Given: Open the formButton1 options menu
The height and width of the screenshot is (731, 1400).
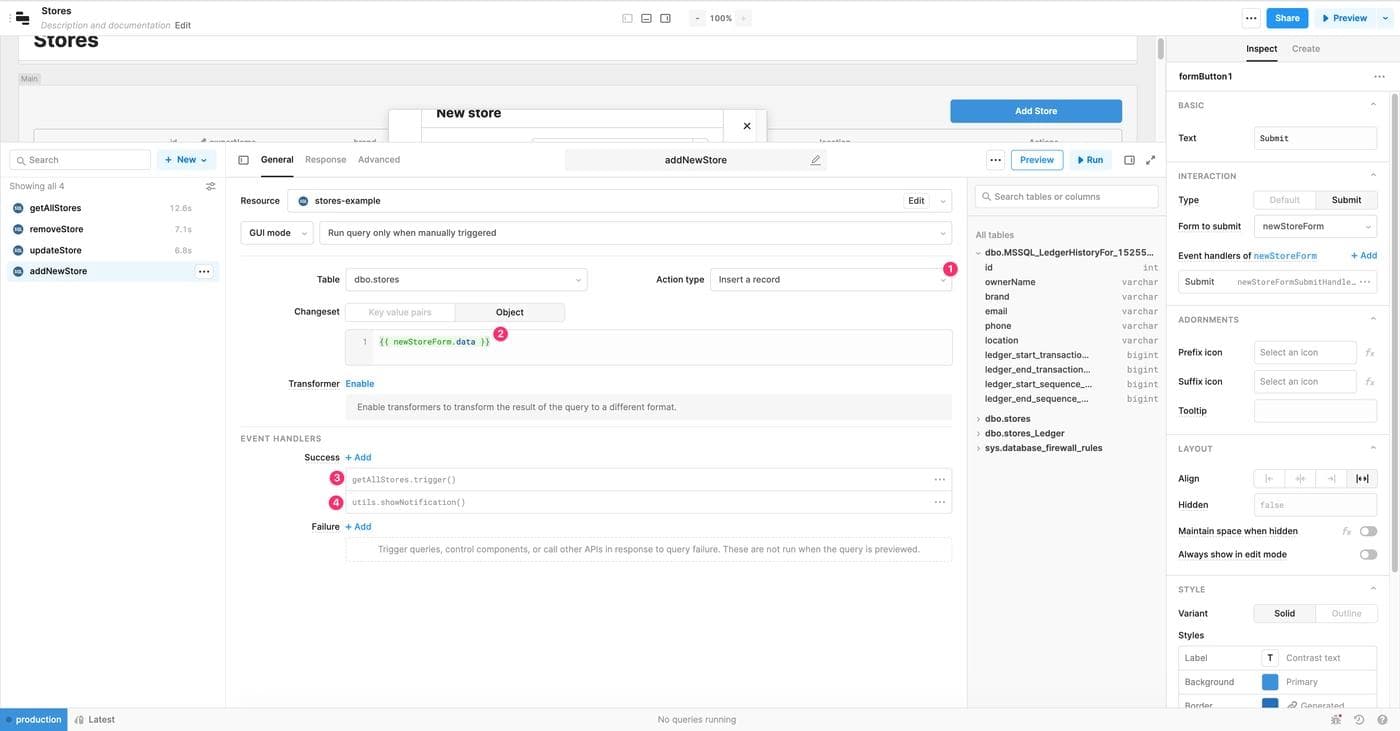Looking at the screenshot, I should pos(1379,76).
